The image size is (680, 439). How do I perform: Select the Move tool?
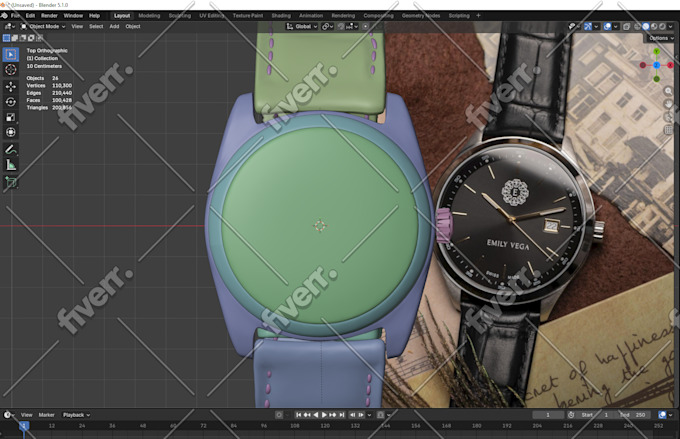pos(10,87)
